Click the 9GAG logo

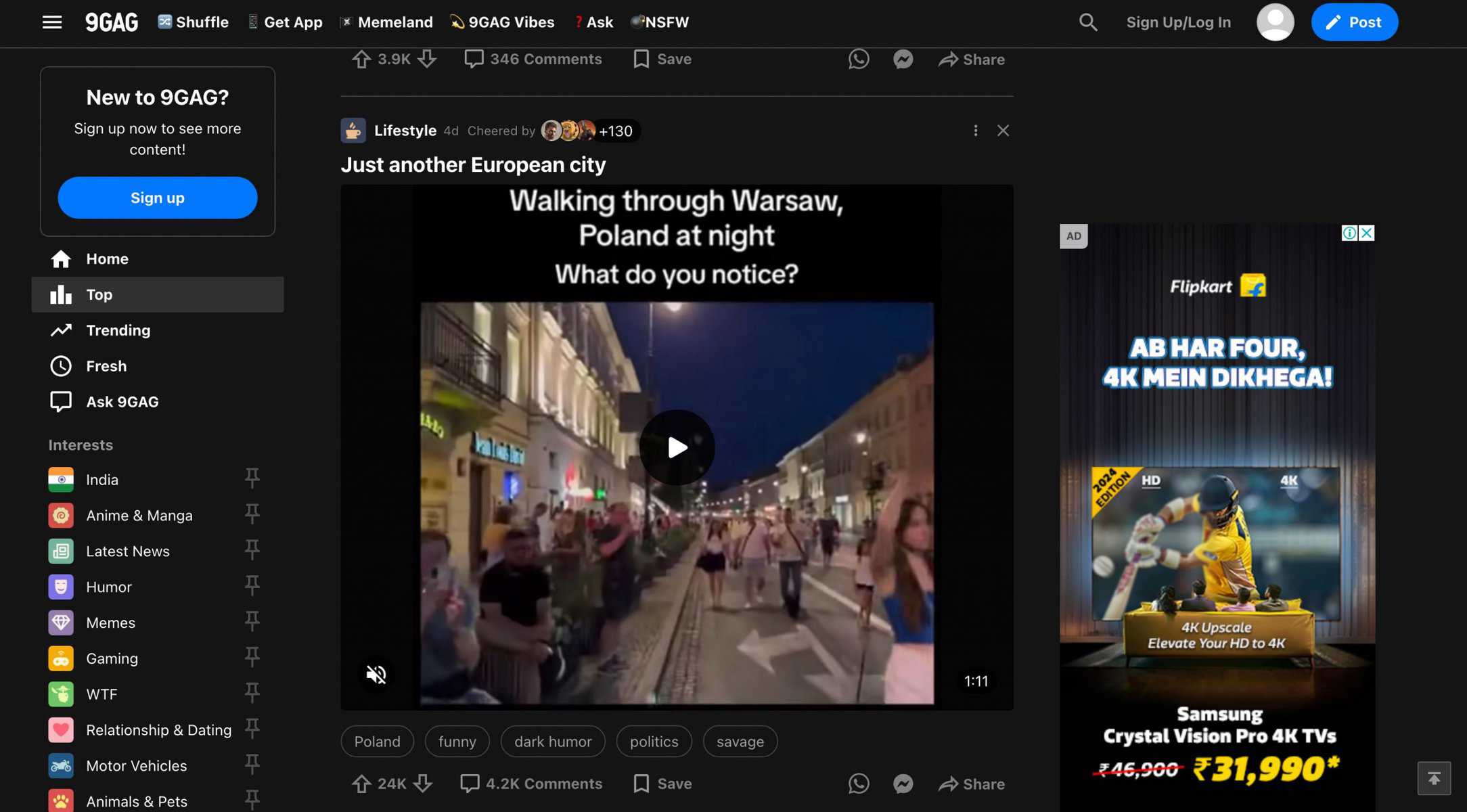coord(112,22)
